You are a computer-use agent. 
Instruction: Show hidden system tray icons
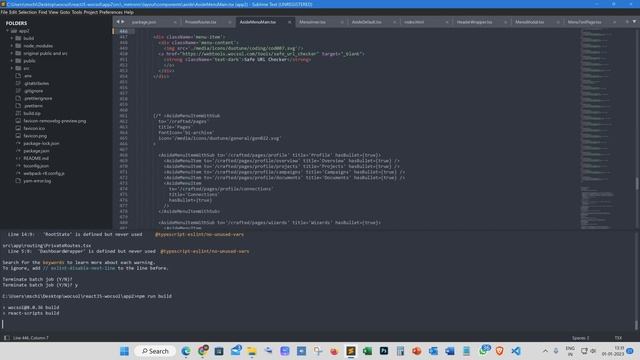545,351
